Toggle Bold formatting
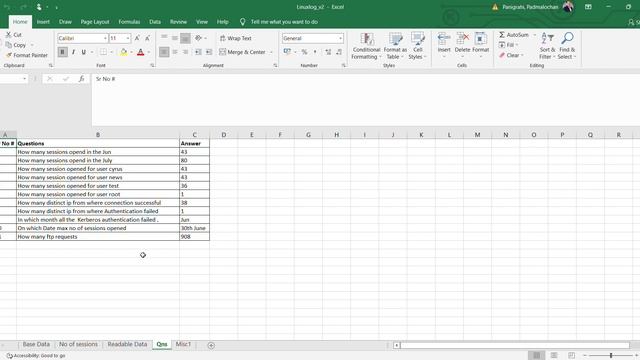 pyautogui.click(x=62, y=52)
